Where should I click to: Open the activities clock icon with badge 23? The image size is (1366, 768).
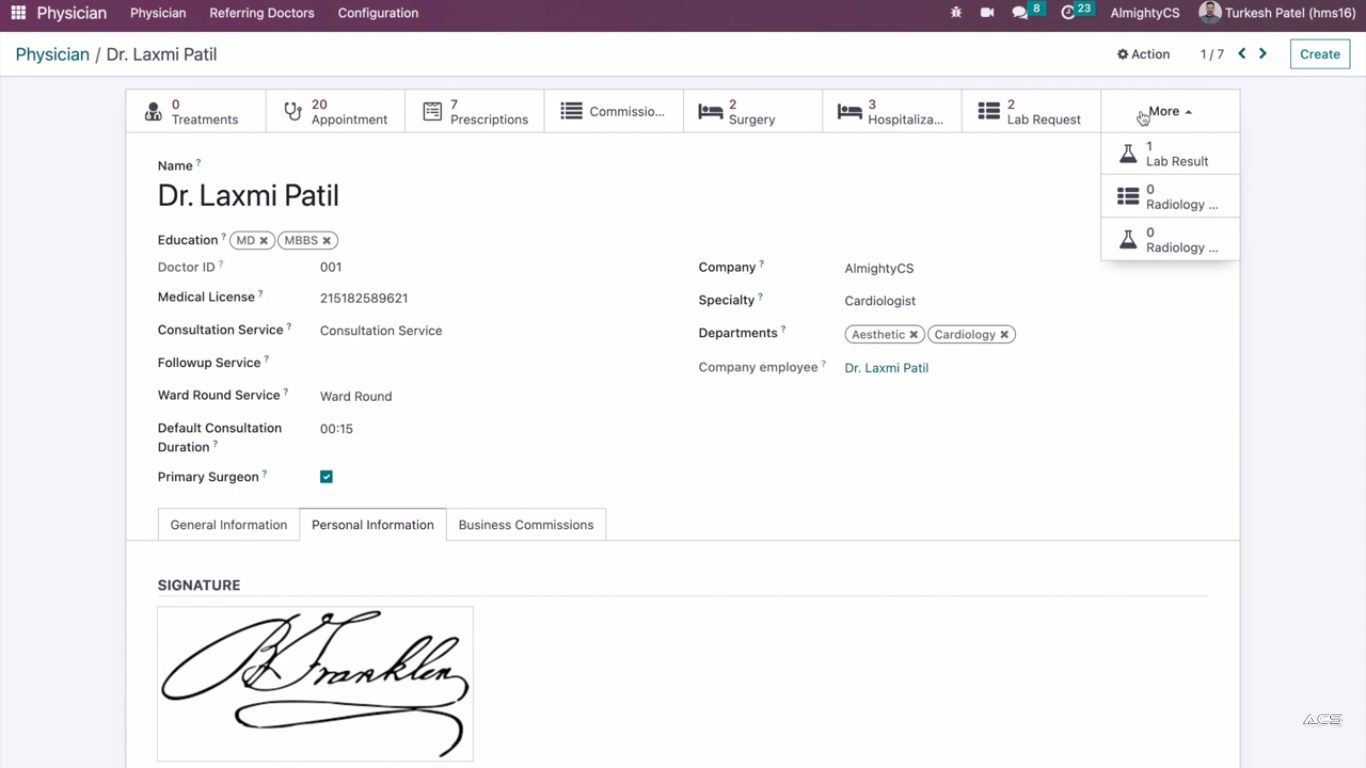tap(1068, 13)
